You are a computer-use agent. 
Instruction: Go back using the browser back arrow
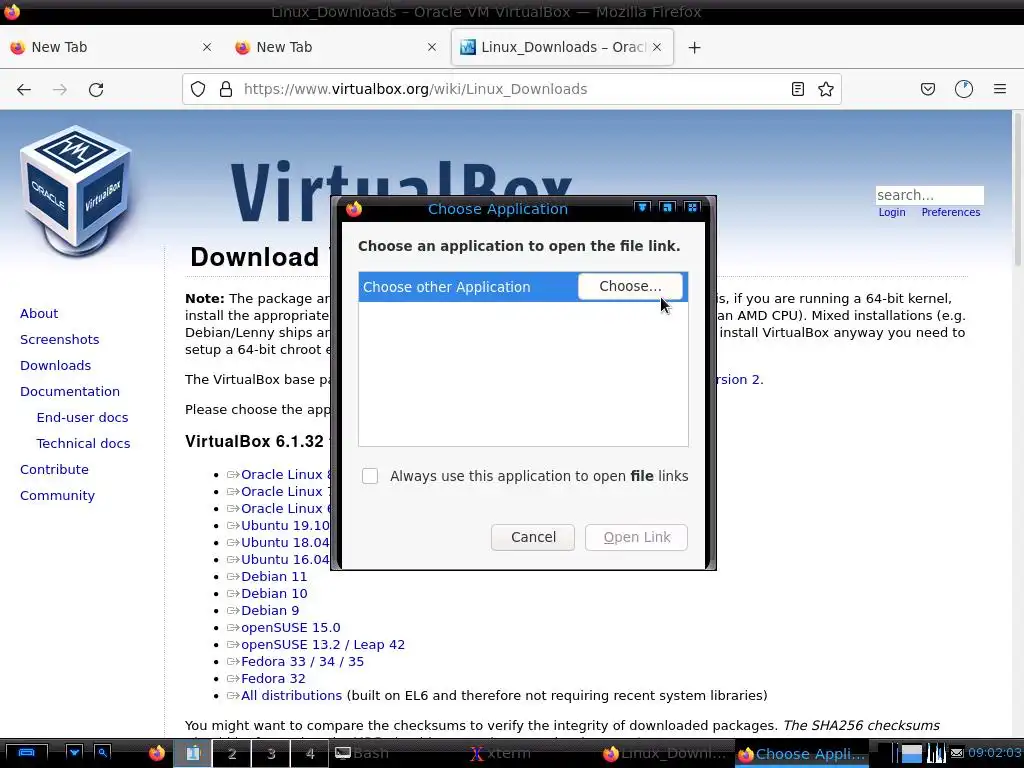(x=24, y=89)
